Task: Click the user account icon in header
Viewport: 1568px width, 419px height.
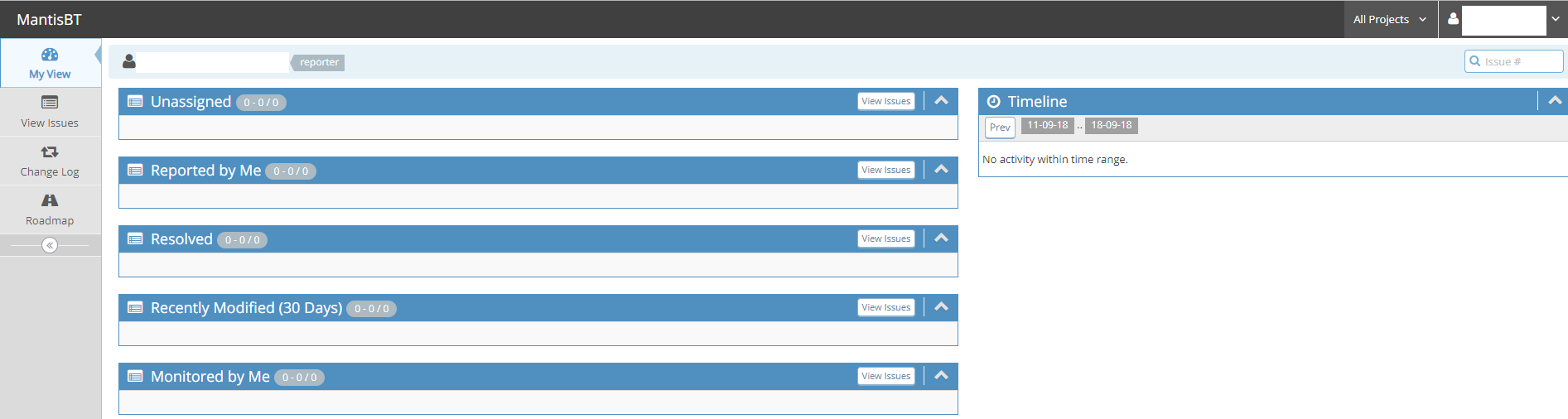Action: pyautogui.click(x=1453, y=18)
